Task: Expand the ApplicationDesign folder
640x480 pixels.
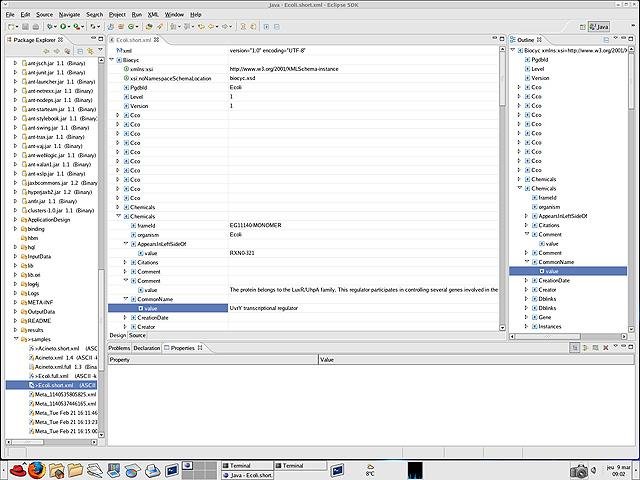Action: point(16,220)
